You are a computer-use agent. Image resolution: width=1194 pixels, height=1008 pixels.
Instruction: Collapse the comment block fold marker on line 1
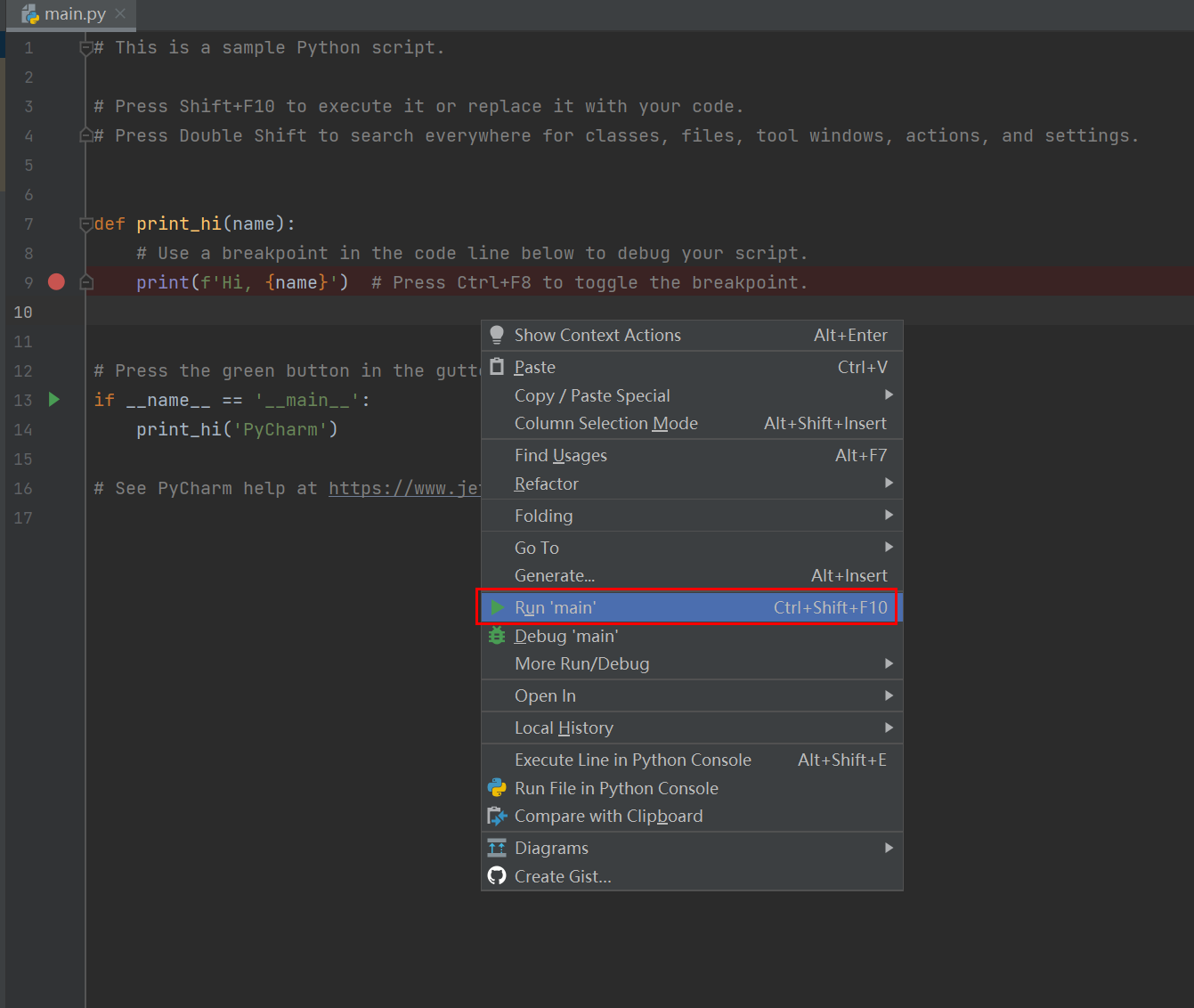pyautogui.click(x=85, y=48)
